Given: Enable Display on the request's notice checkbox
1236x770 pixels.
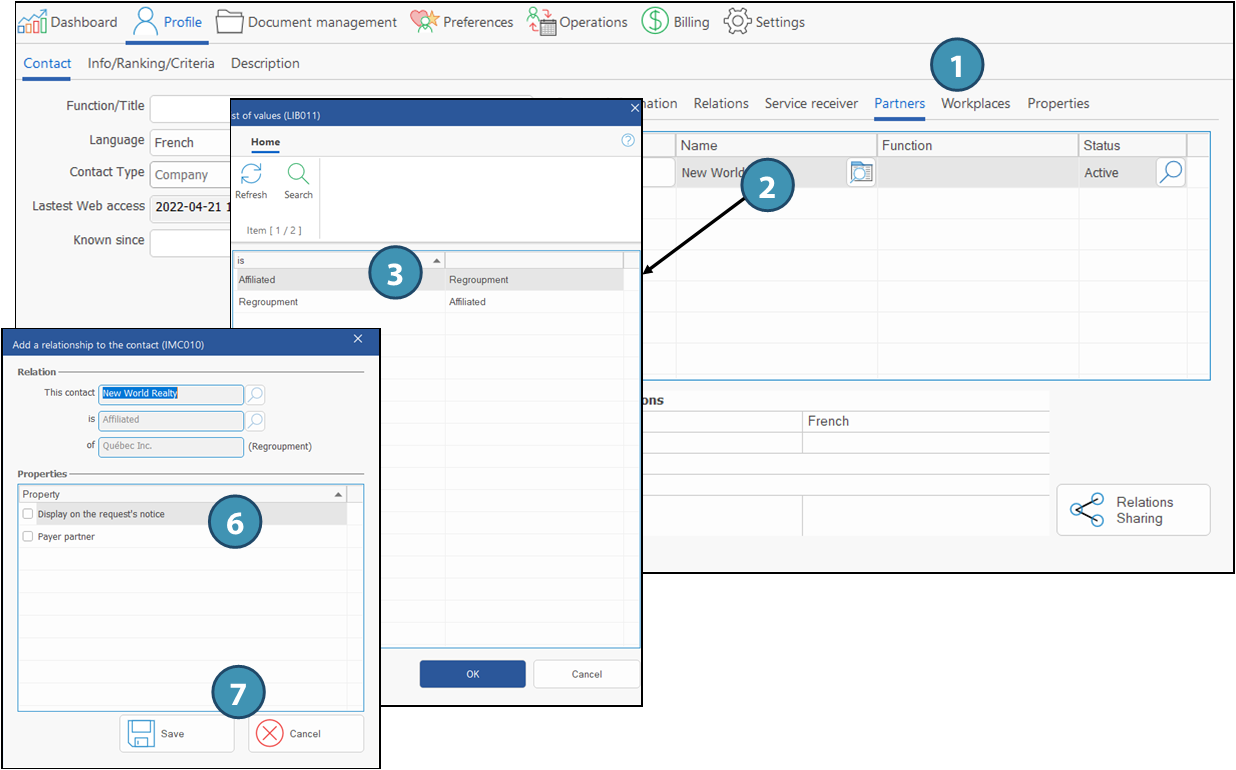Looking at the screenshot, I should pyautogui.click(x=28, y=514).
